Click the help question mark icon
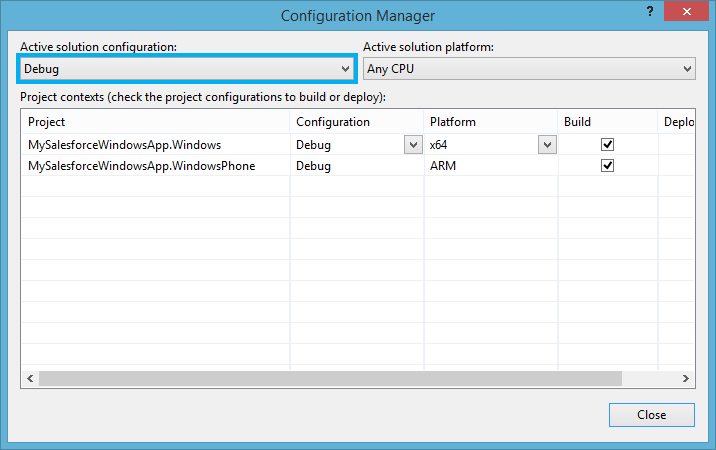Screen dimensions: 716x450 coord(650,12)
